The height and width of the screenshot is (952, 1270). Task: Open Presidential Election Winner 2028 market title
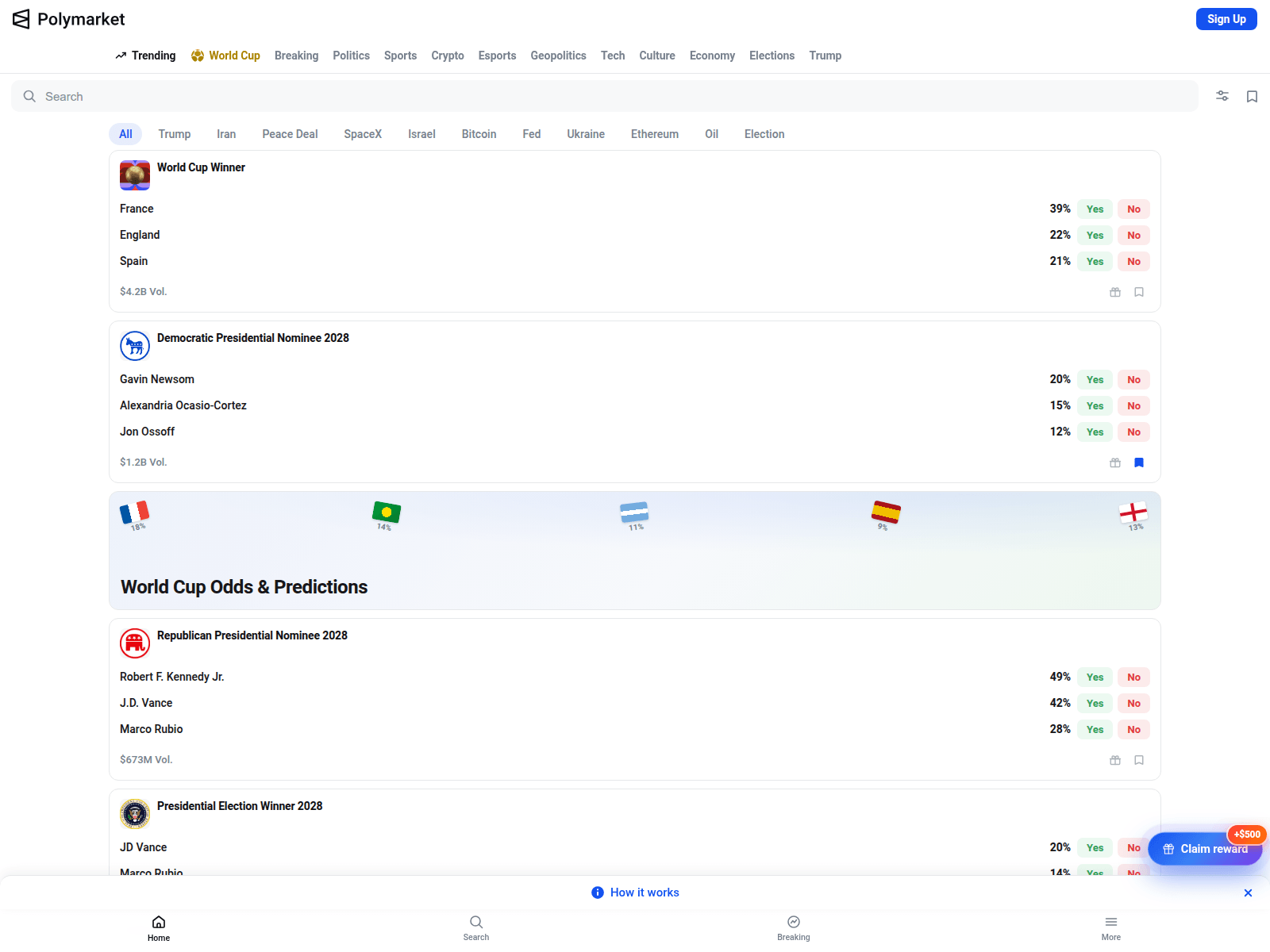240,806
